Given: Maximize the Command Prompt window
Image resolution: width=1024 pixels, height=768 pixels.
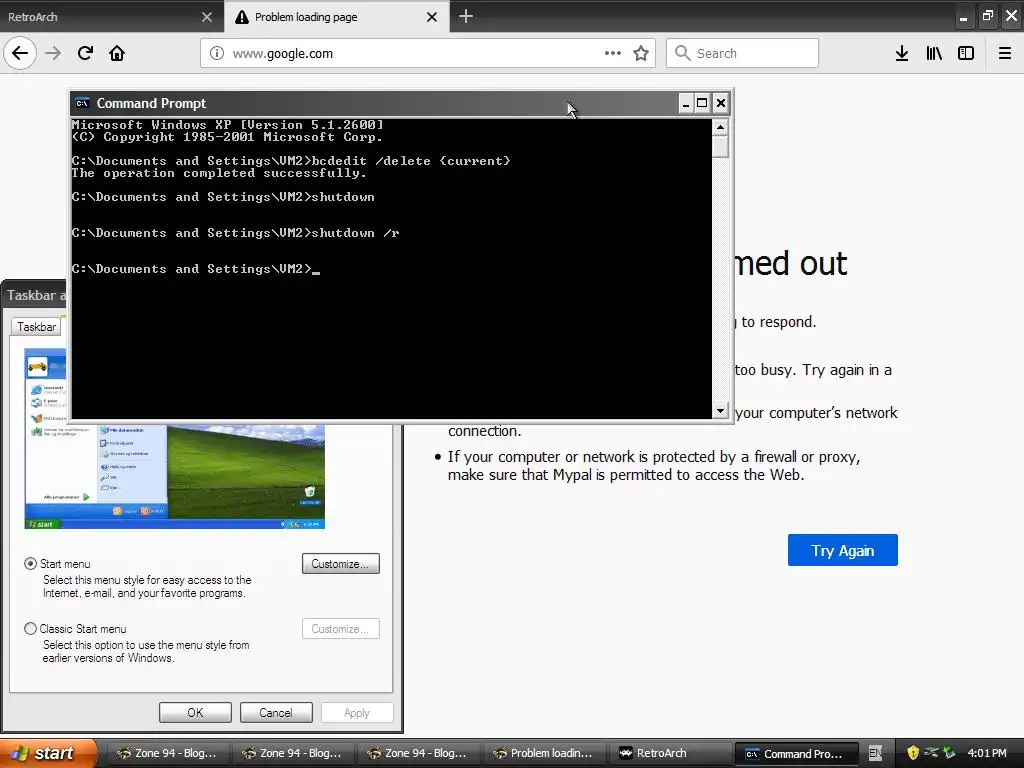Looking at the screenshot, I should click(702, 103).
